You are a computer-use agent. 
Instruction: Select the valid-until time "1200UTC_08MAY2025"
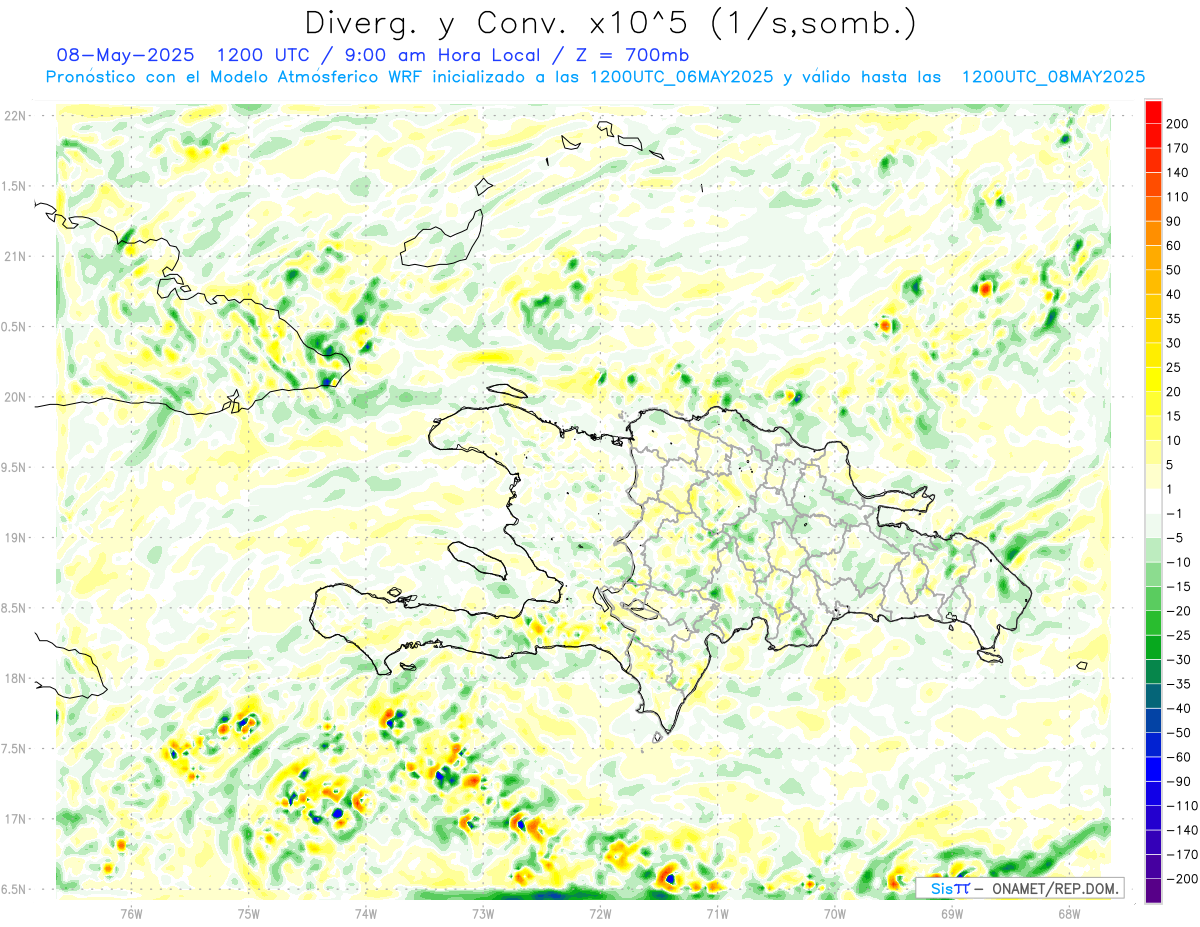1053,77
